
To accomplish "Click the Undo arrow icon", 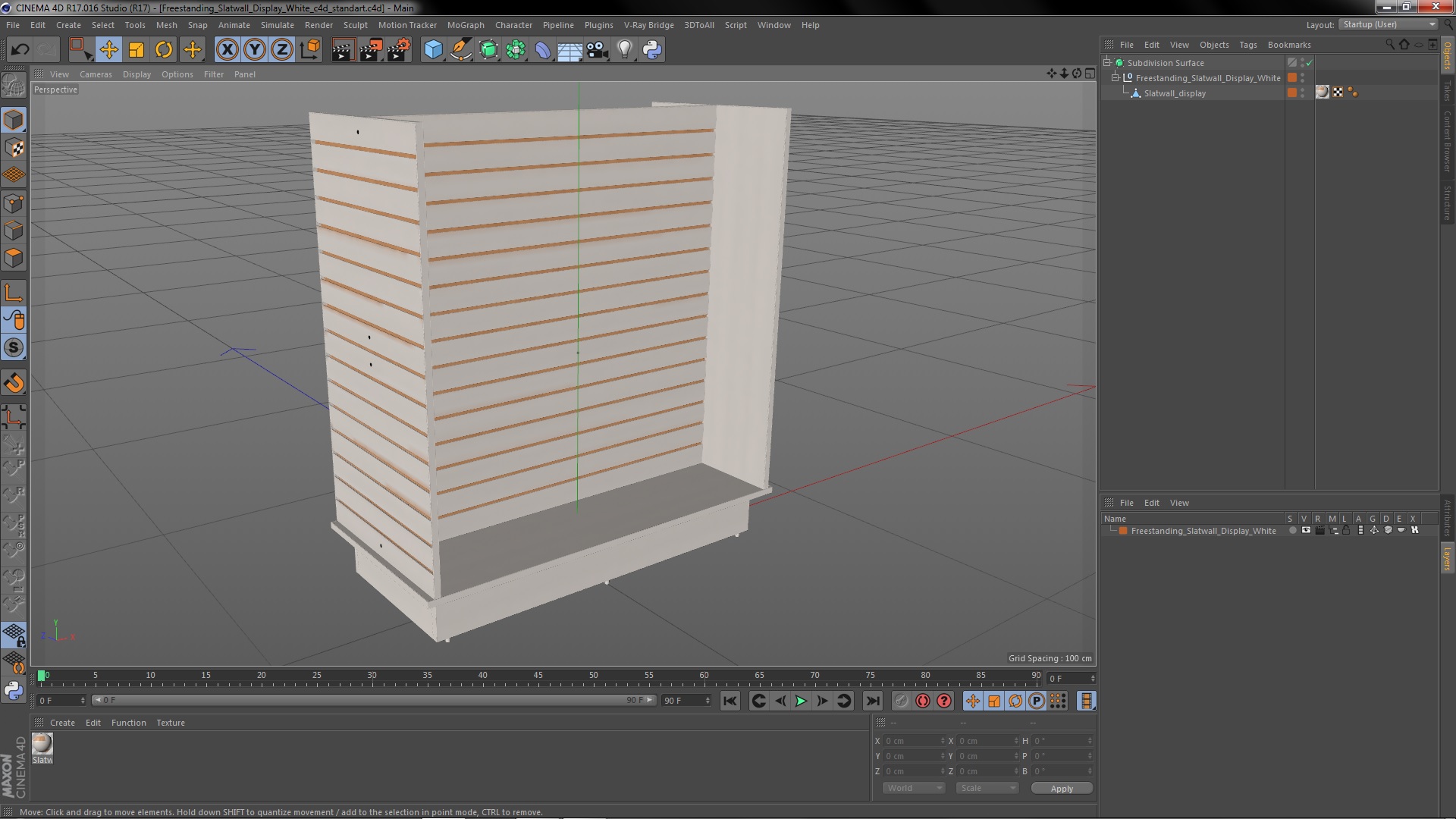I will coord(20,50).
